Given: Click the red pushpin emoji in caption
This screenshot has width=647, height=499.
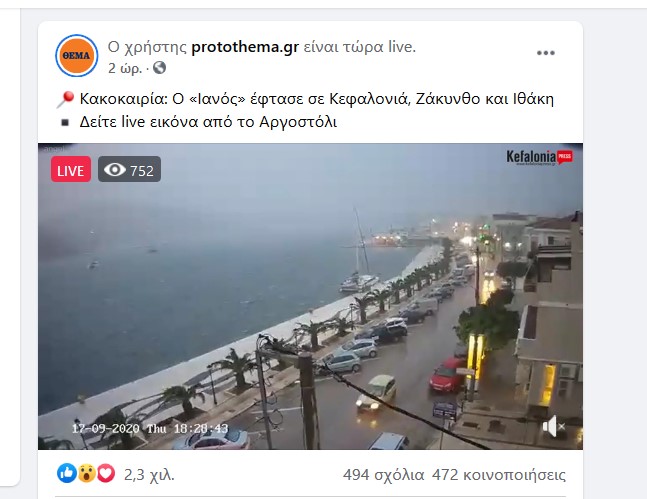Looking at the screenshot, I should point(65,99).
